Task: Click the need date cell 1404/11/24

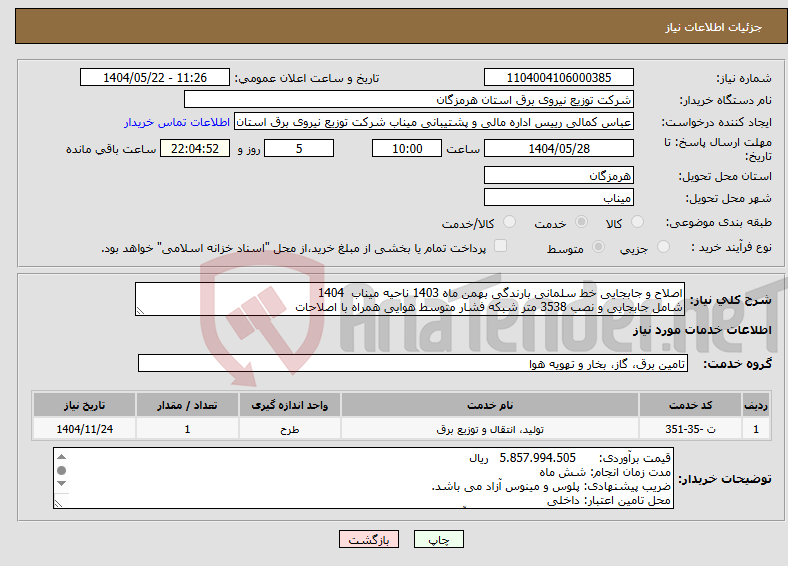Action: click(84, 429)
